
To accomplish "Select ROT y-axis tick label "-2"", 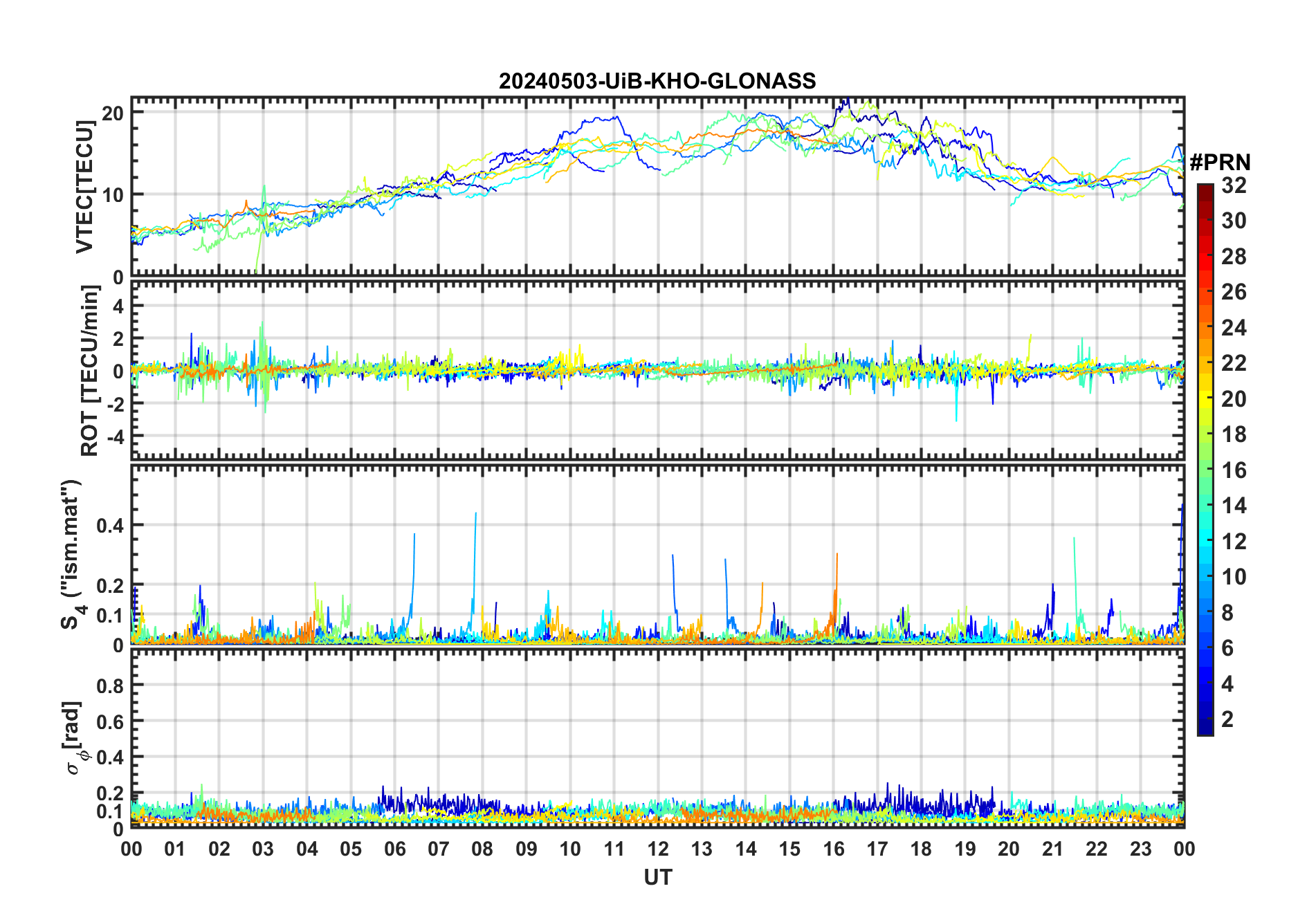I will (x=116, y=404).
